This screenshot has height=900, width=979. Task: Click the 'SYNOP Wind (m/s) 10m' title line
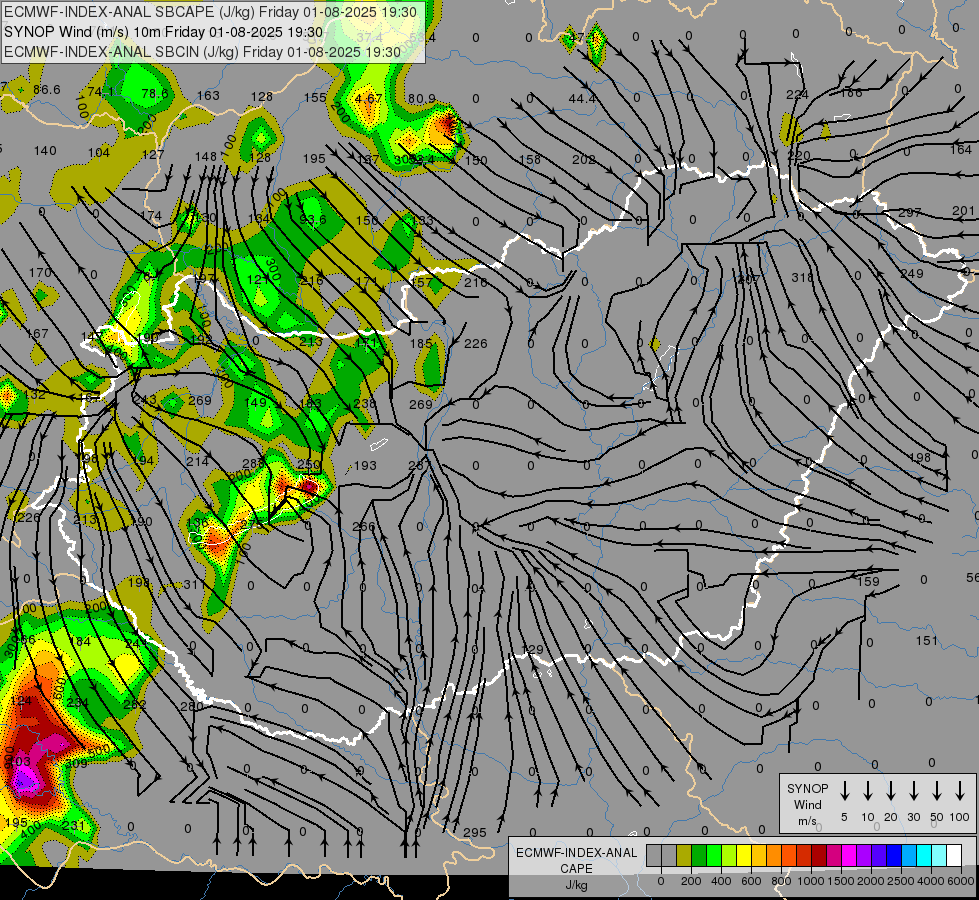coord(164,32)
